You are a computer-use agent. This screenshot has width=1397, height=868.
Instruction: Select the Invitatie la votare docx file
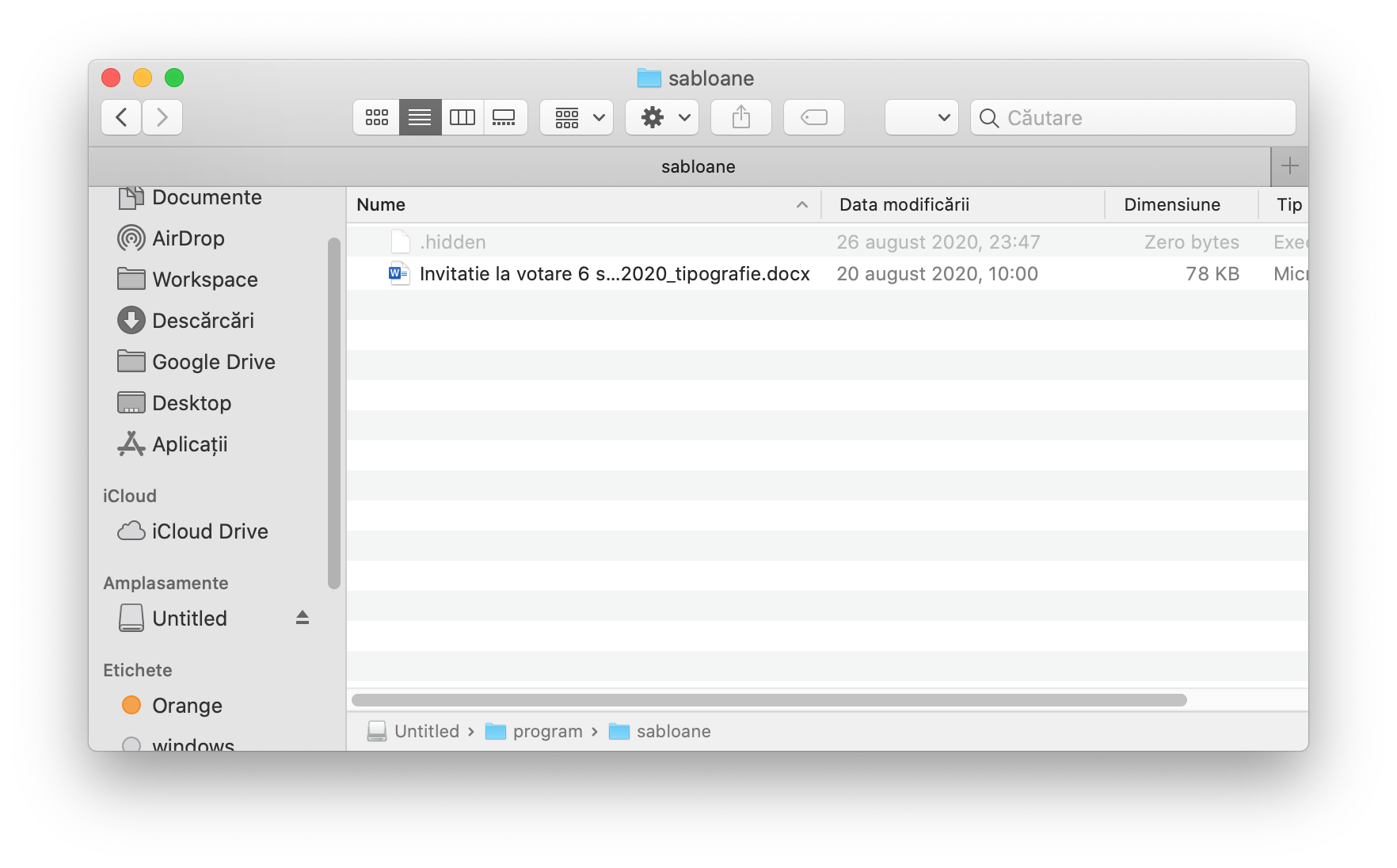[x=828, y=274]
